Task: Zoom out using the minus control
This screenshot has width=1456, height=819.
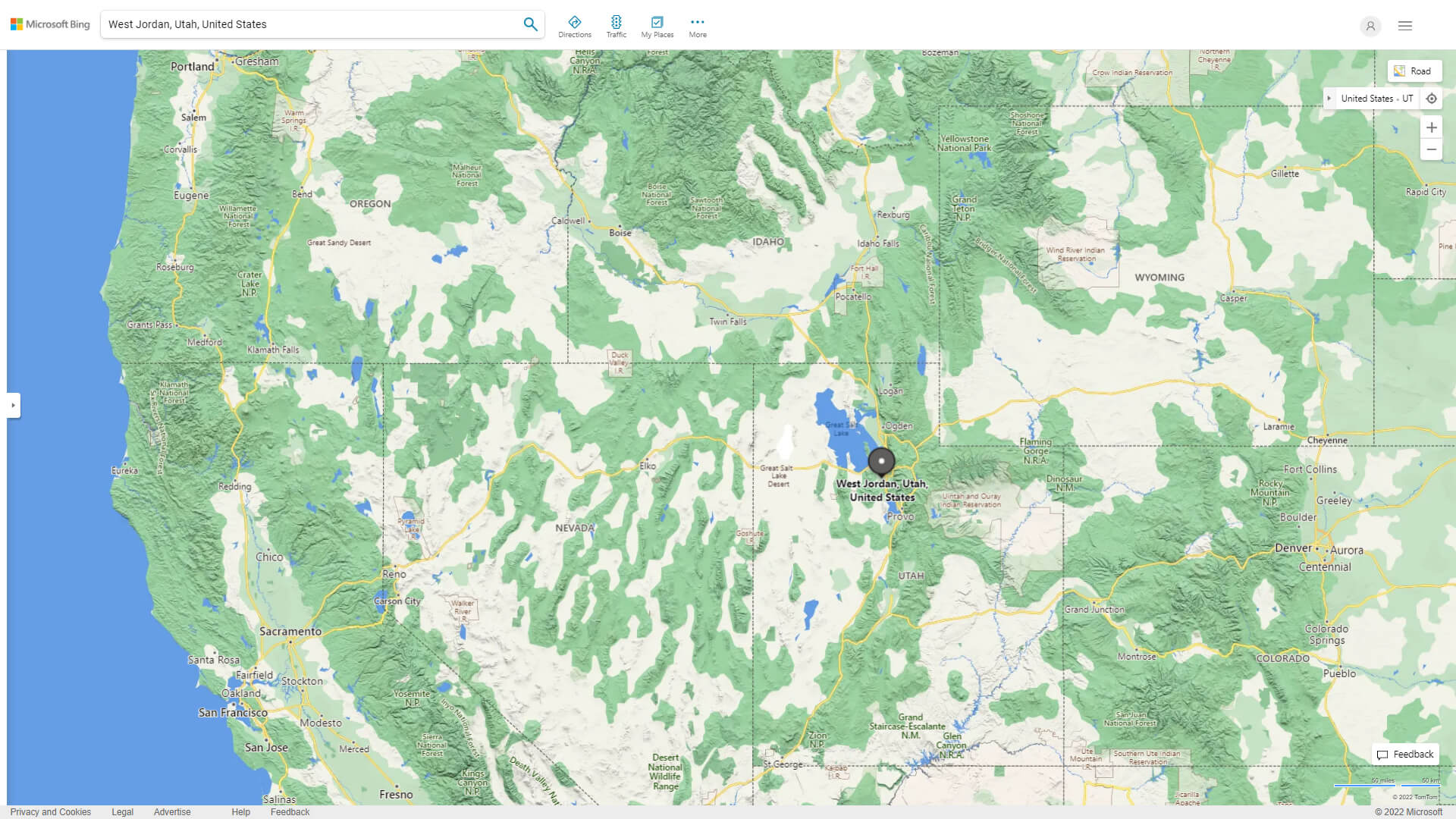Action: coord(1432,149)
